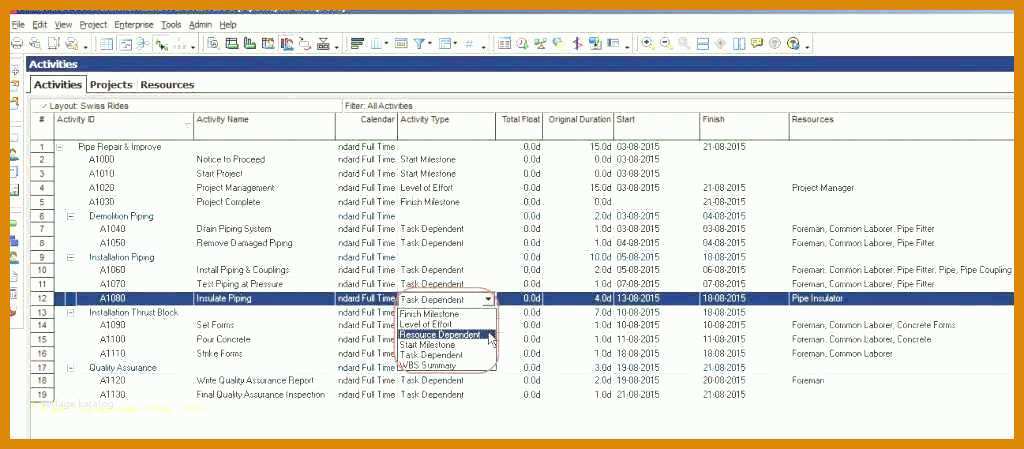Open the Enterprise menu
The image size is (1024, 449).
point(134,25)
